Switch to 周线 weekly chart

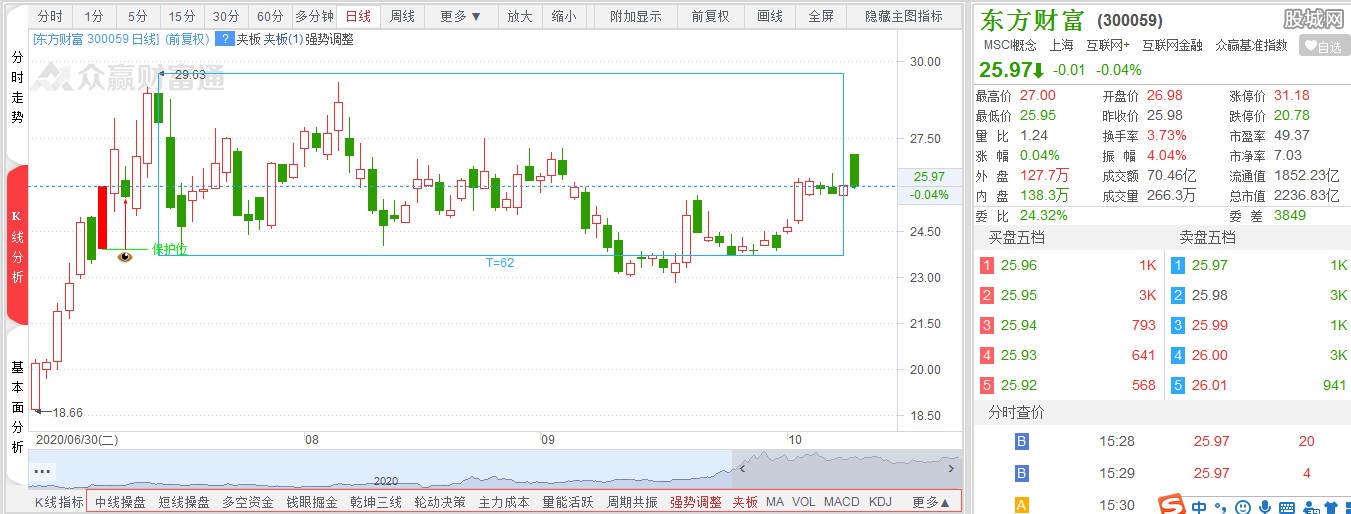pos(402,16)
